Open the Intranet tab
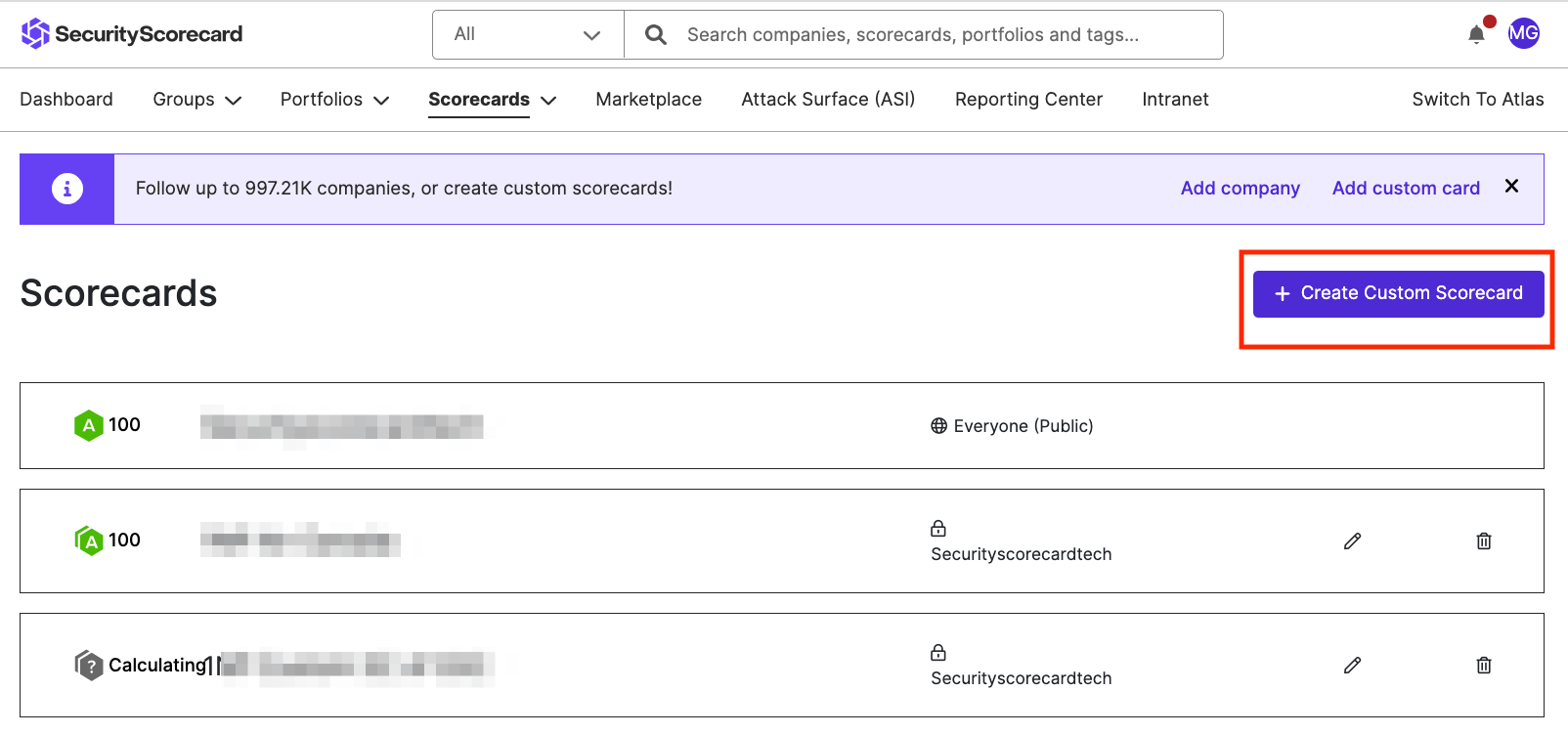The height and width of the screenshot is (735, 1568). (1175, 100)
